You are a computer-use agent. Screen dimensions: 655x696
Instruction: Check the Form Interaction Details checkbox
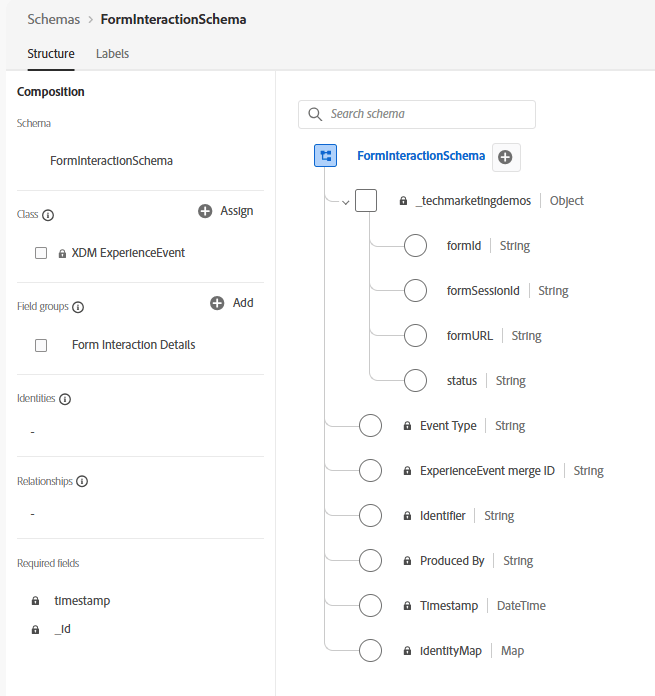click(41, 345)
